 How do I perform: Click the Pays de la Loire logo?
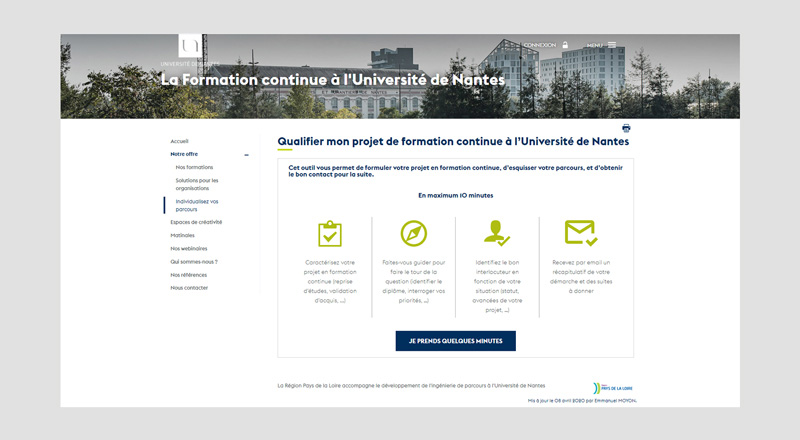click(x=613, y=388)
